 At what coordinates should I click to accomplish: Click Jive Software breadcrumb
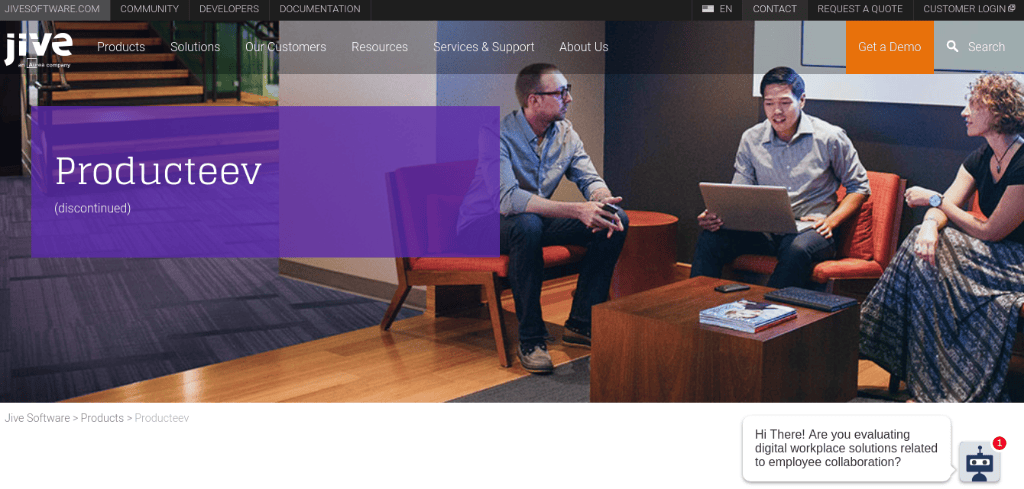coord(37,418)
